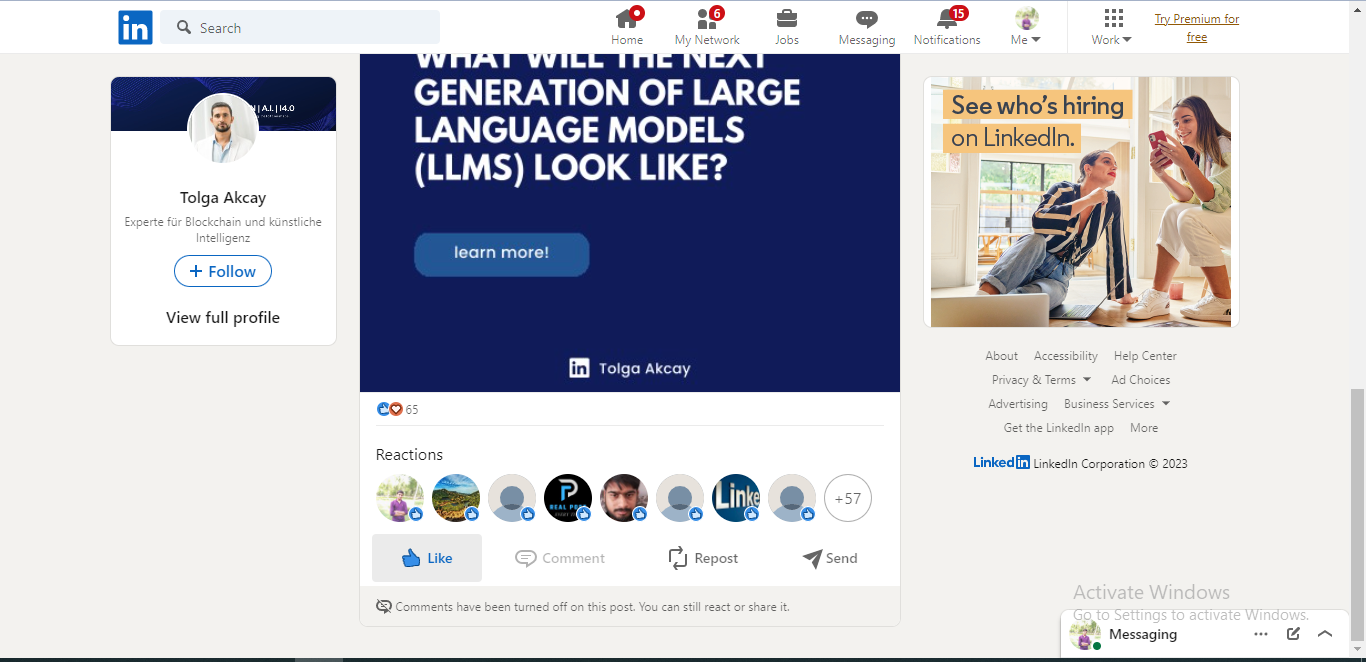Image resolution: width=1366 pixels, height=662 pixels.
Task: Open compose new message icon in Messaging bar
Action: pos(1293,634)
